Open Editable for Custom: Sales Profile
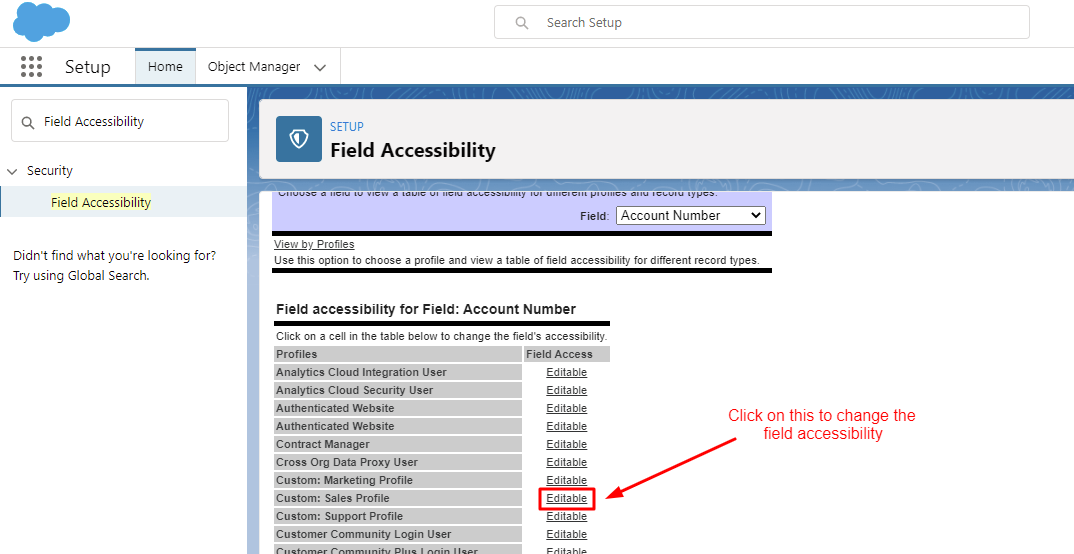Image resolution: width=1074 pixels, height=554 pixels. click(566, 498)
